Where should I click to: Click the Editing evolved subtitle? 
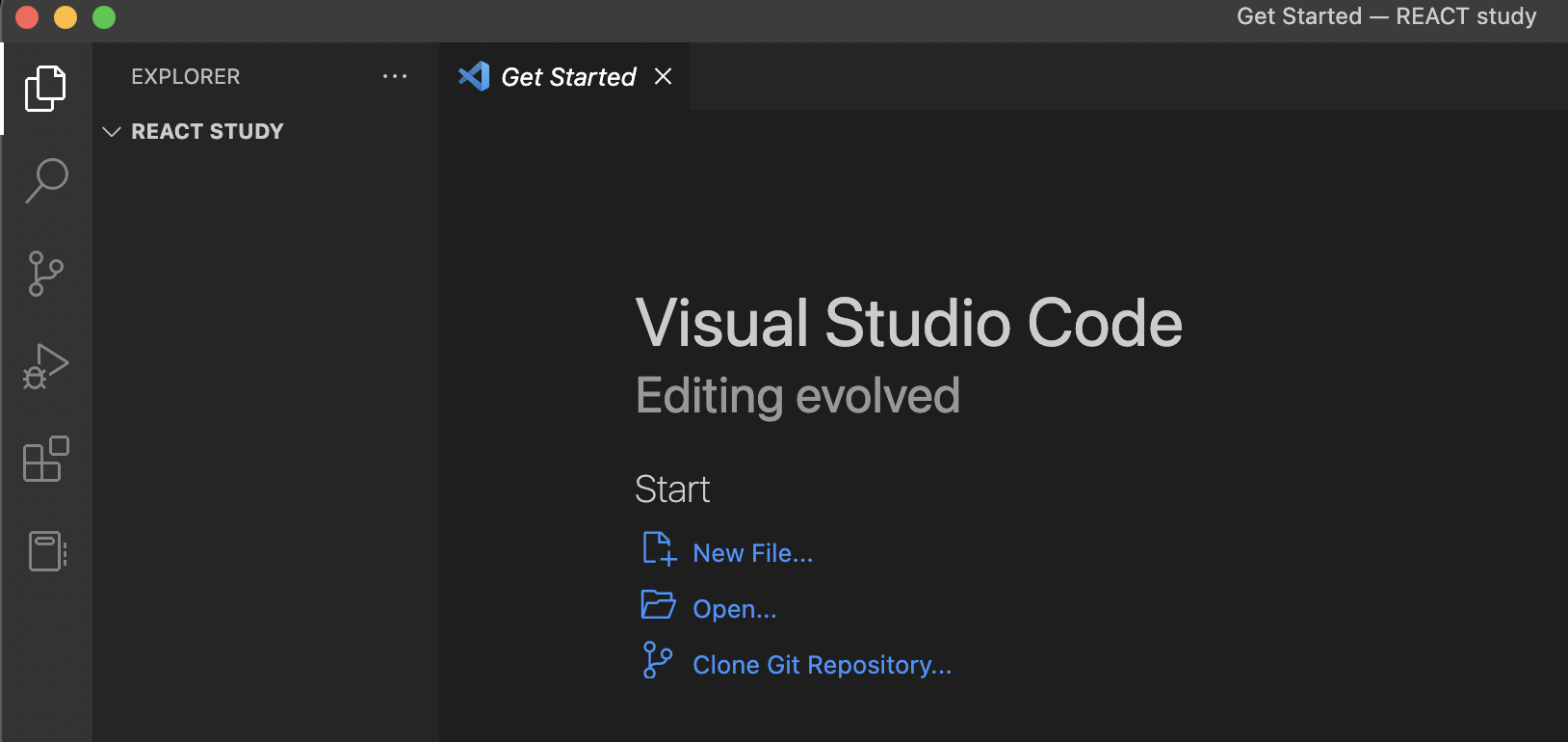(798, 396)
